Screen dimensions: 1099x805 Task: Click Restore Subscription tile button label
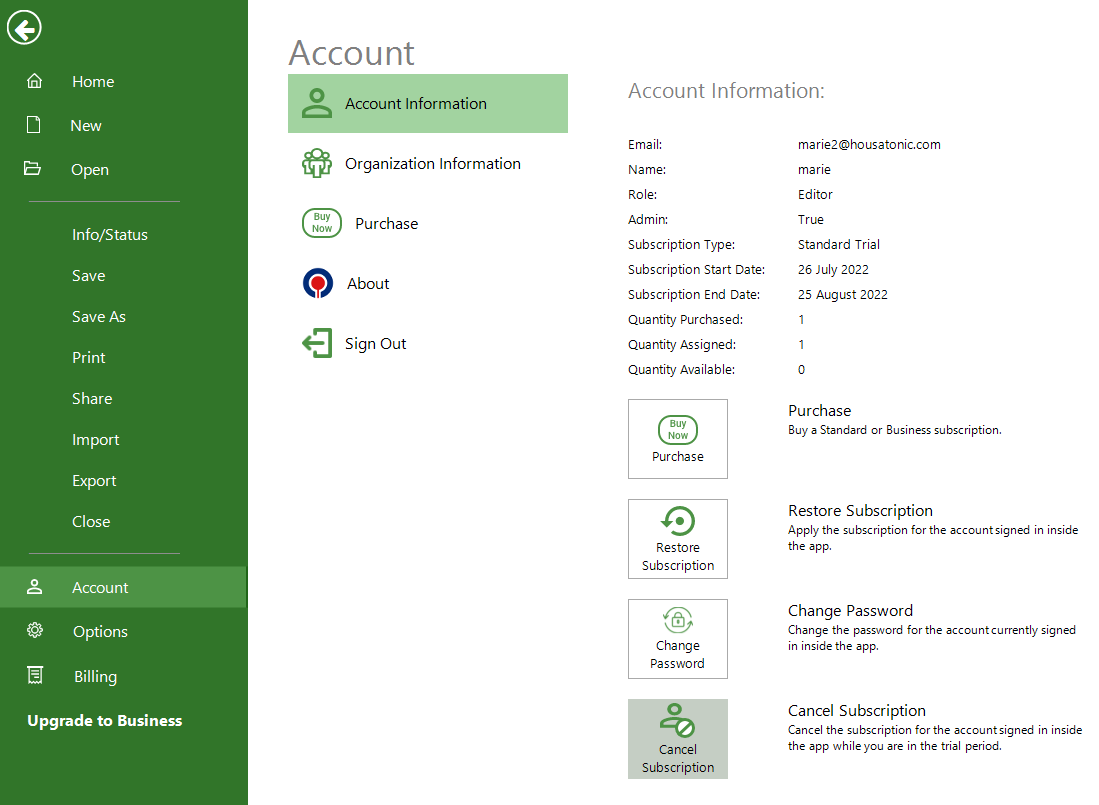[678, 556]
